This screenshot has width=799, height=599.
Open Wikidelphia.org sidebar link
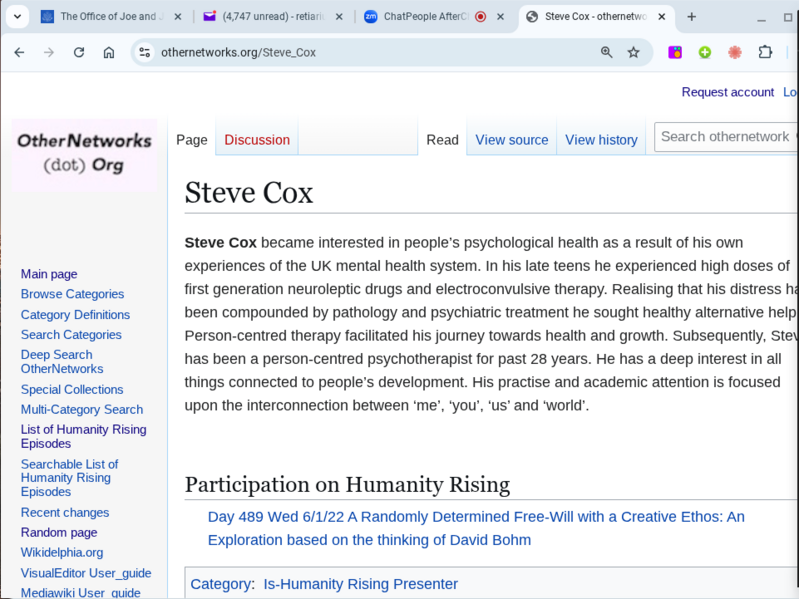tap(62, 553)
